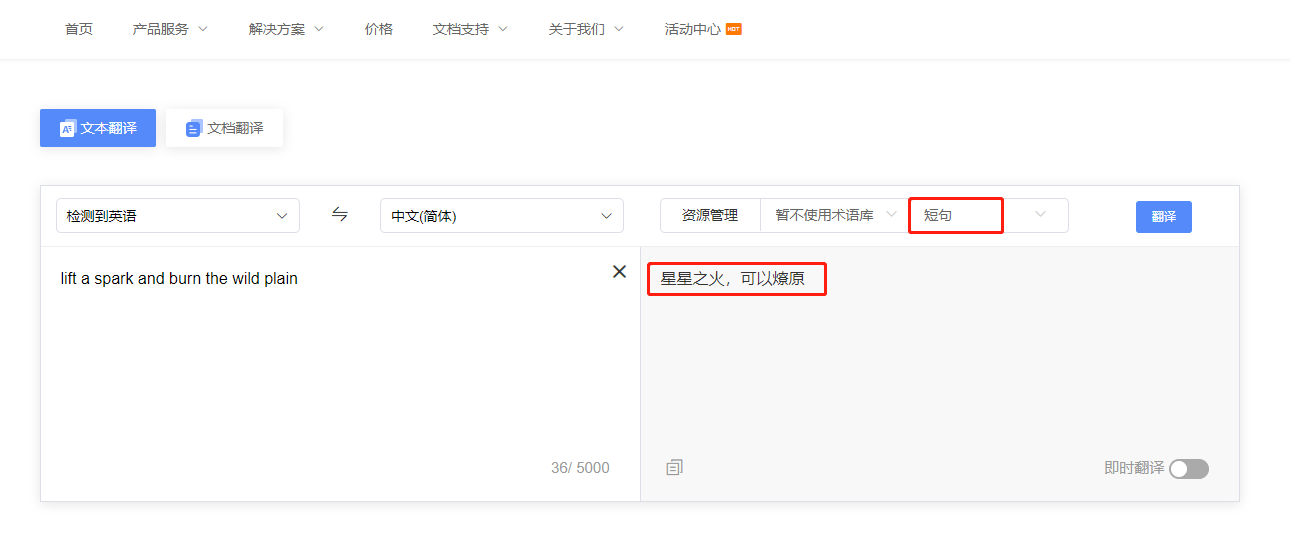Screen dimensions: 1290x537
Task: Open the 中文(简体) target language dropdown
Action: (501, 216)
